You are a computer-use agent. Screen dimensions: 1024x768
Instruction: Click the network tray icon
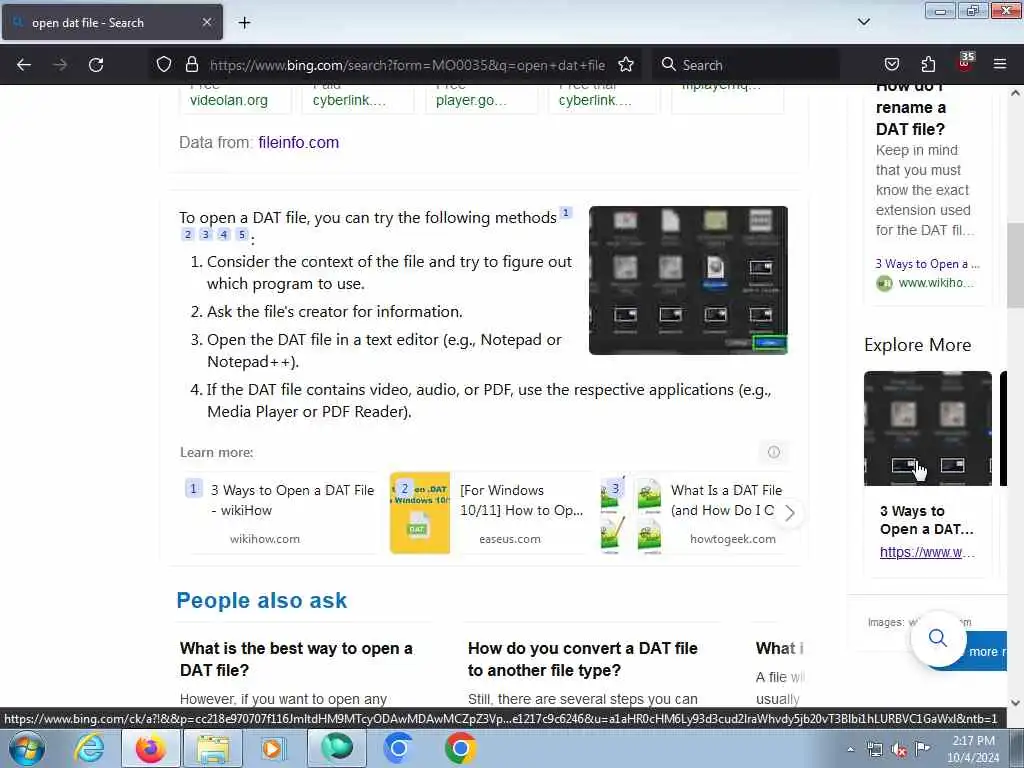coord(874,750)
